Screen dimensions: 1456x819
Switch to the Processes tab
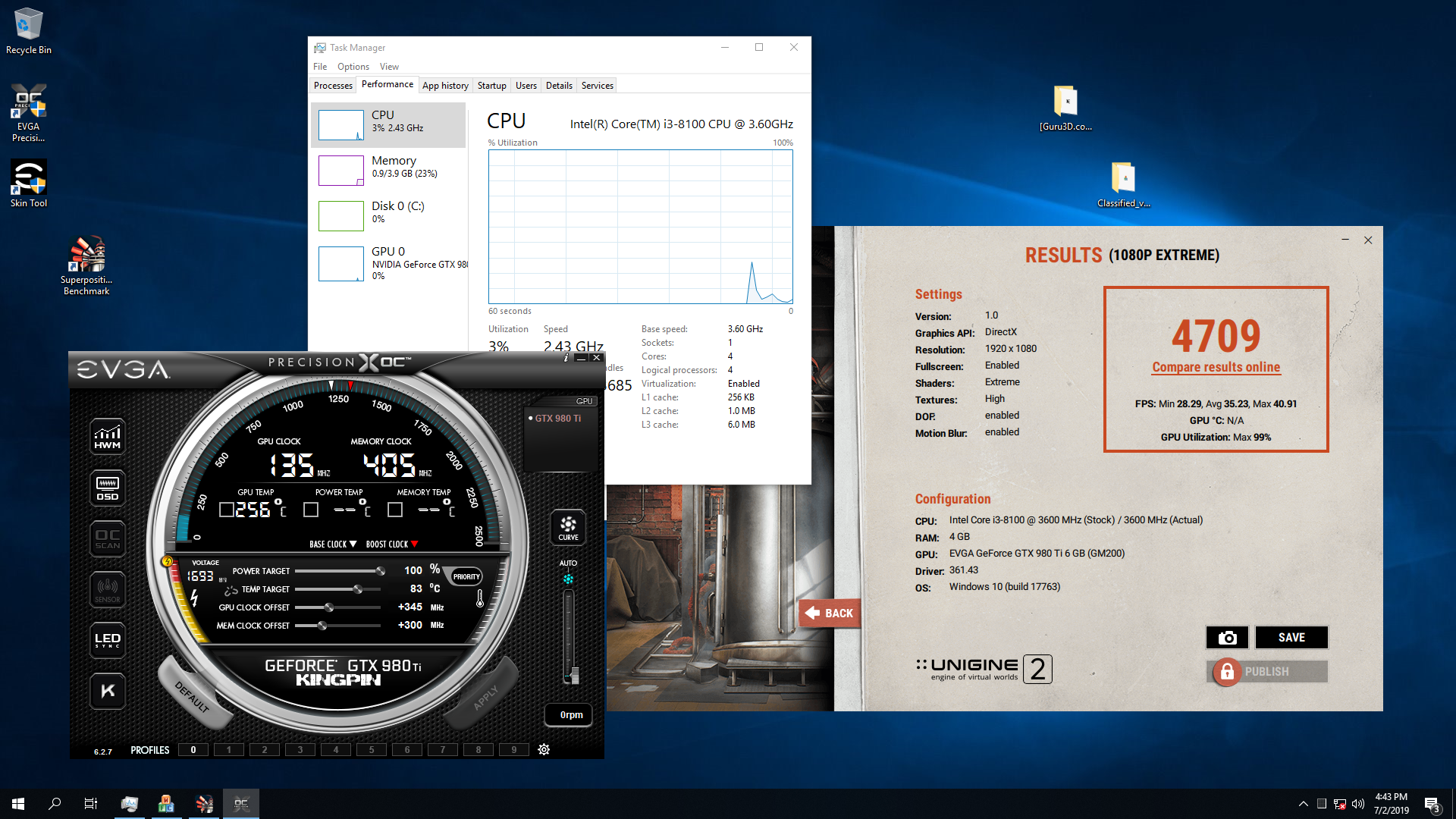(x=333, y=86)
